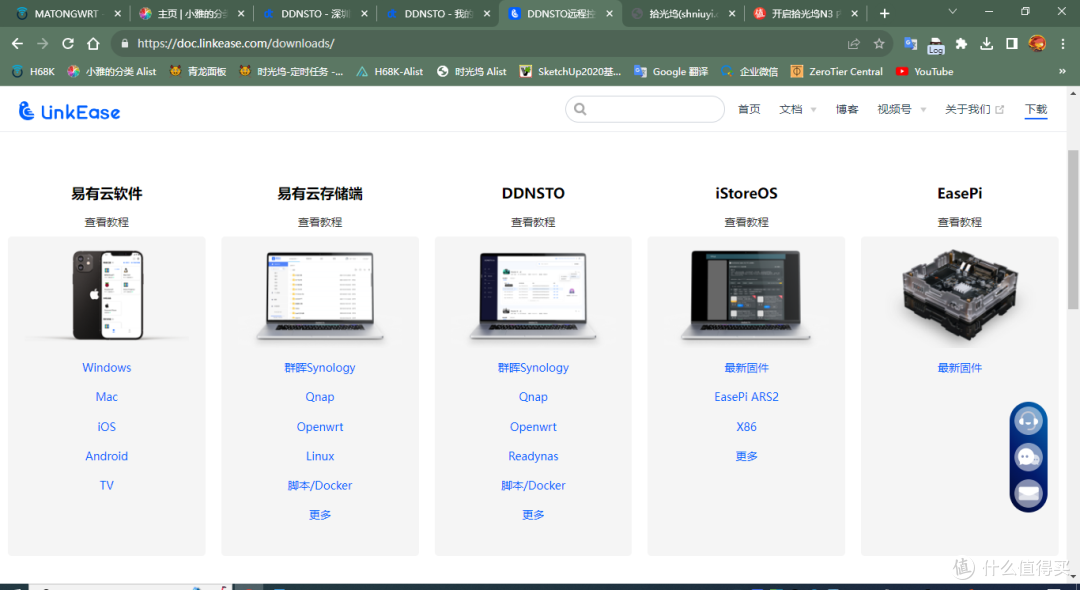Click TV download link

(x=107, y=485)
